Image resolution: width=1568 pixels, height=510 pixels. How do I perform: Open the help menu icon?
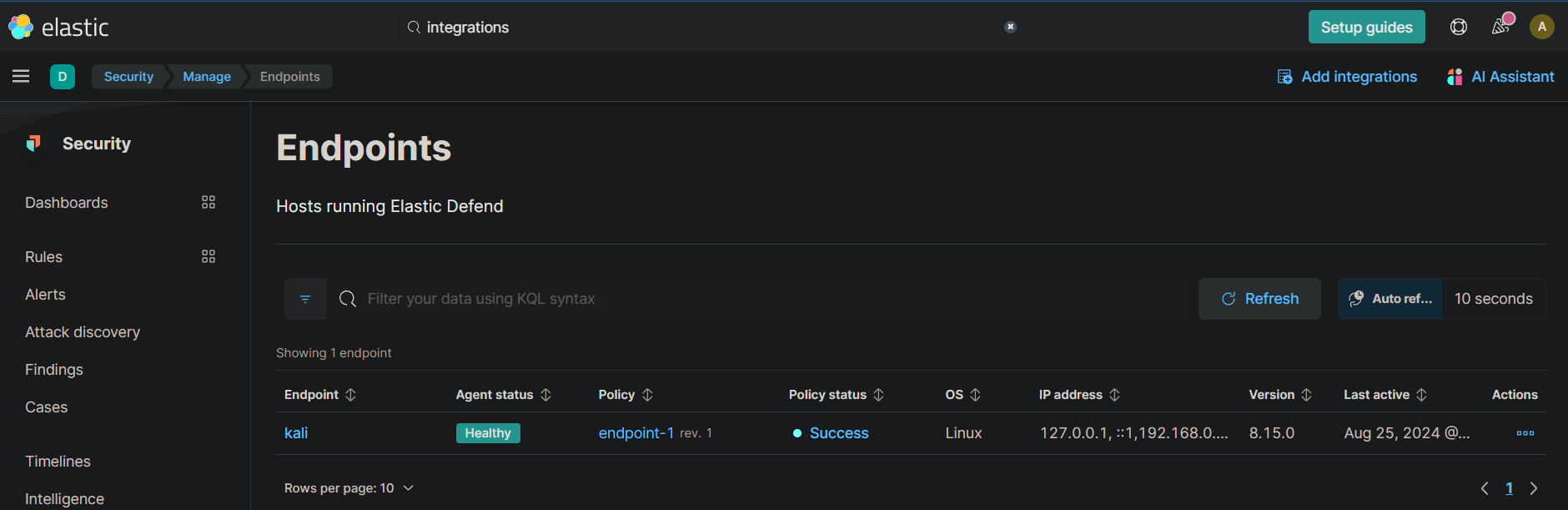[x=1458, y=27]
